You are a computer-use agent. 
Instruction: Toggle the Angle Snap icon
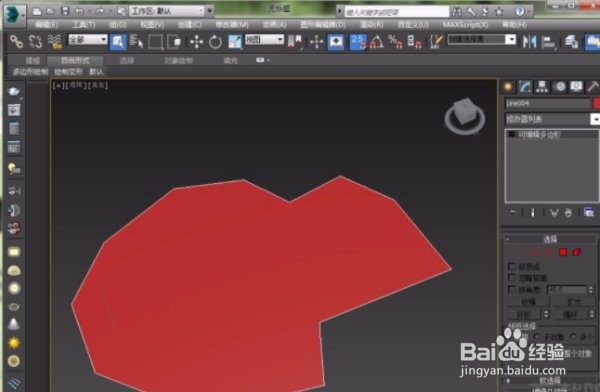pyautogui.click(x=377, y=41)
